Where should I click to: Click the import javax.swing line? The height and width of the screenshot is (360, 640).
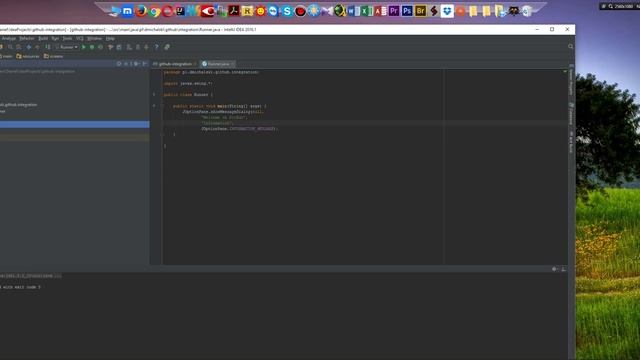coord(188,83)
